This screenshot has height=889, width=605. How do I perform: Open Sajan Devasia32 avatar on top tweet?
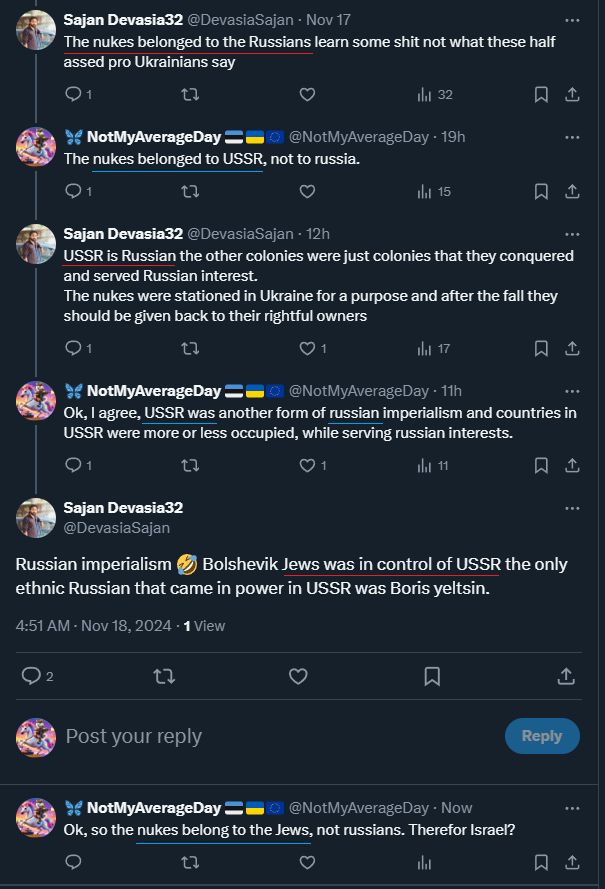coord(36,30)
